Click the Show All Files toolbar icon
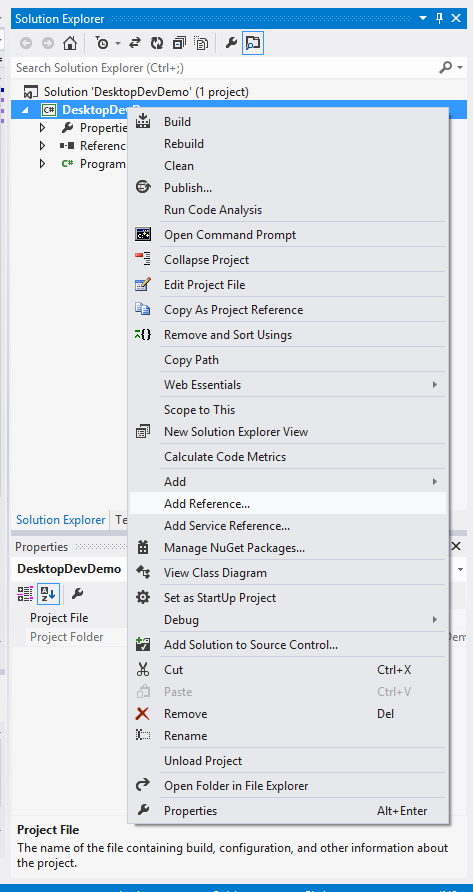 (x=201, y=43)
